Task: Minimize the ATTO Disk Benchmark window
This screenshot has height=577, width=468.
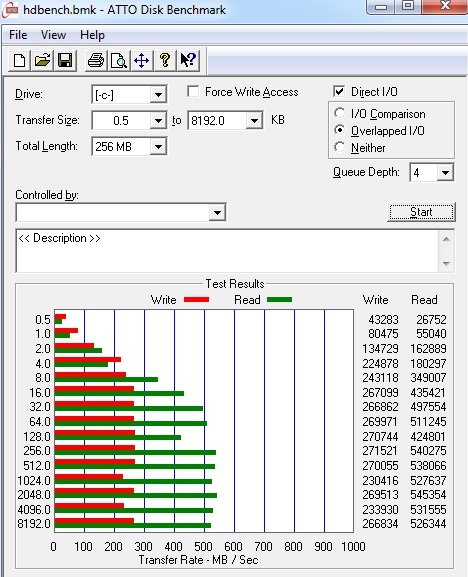Action: tap(380, 6)
